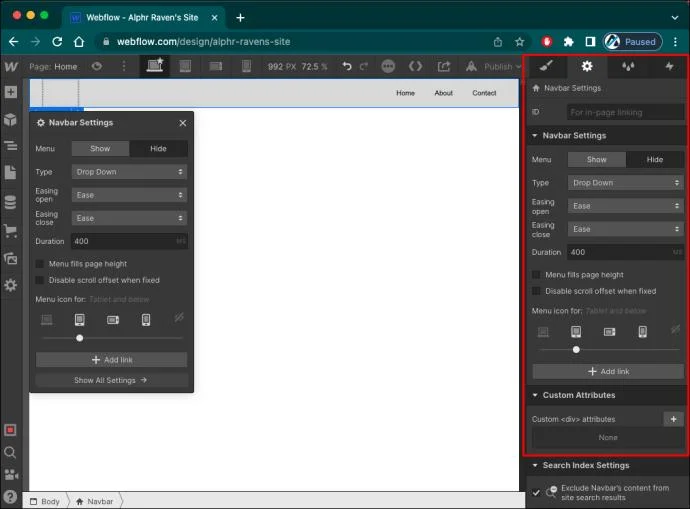Click Duration field in popup

[x=129, y=241]
